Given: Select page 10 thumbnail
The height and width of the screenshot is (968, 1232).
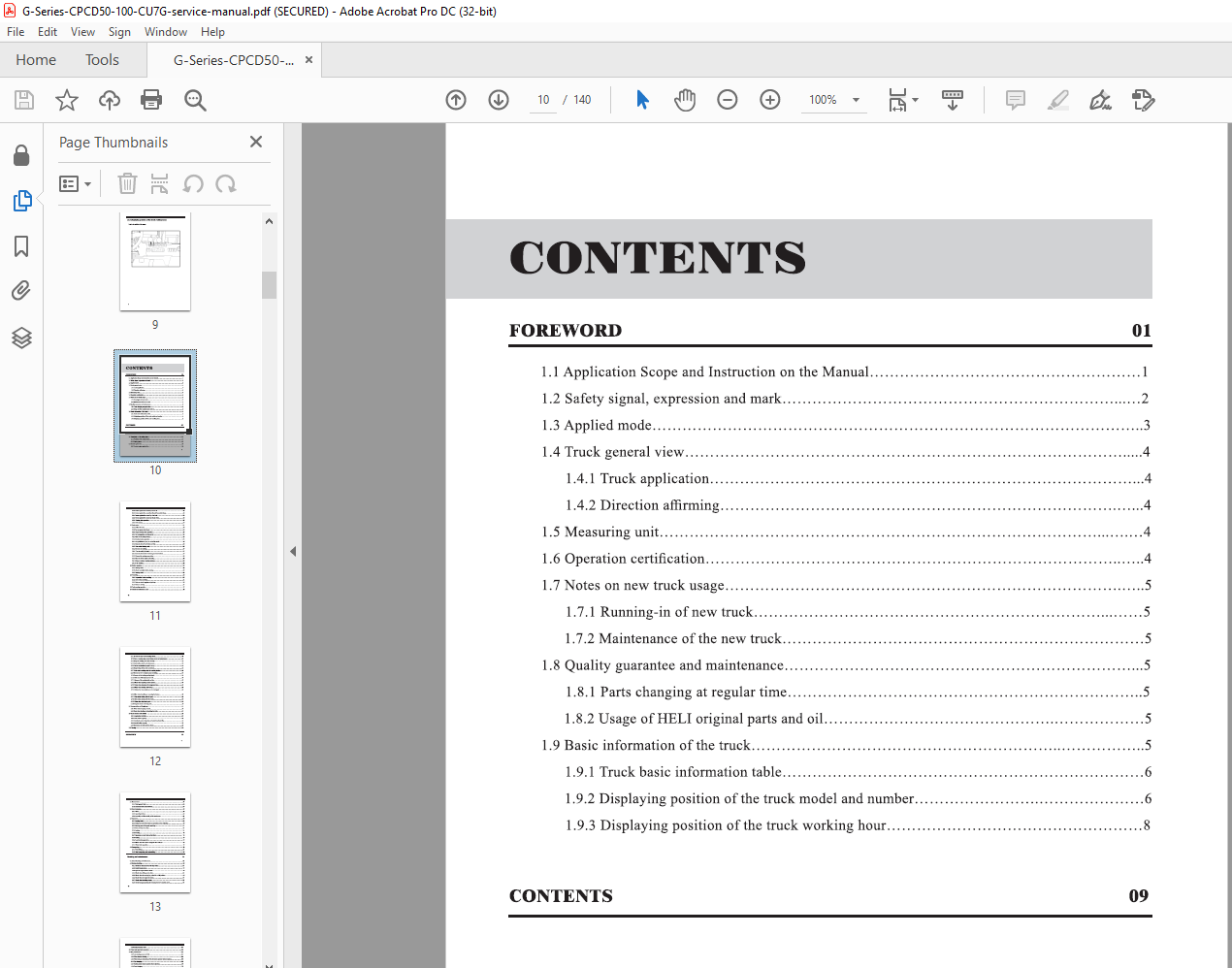Looking at the screenshot, I should pyautogui.click(x=155, y=405).
